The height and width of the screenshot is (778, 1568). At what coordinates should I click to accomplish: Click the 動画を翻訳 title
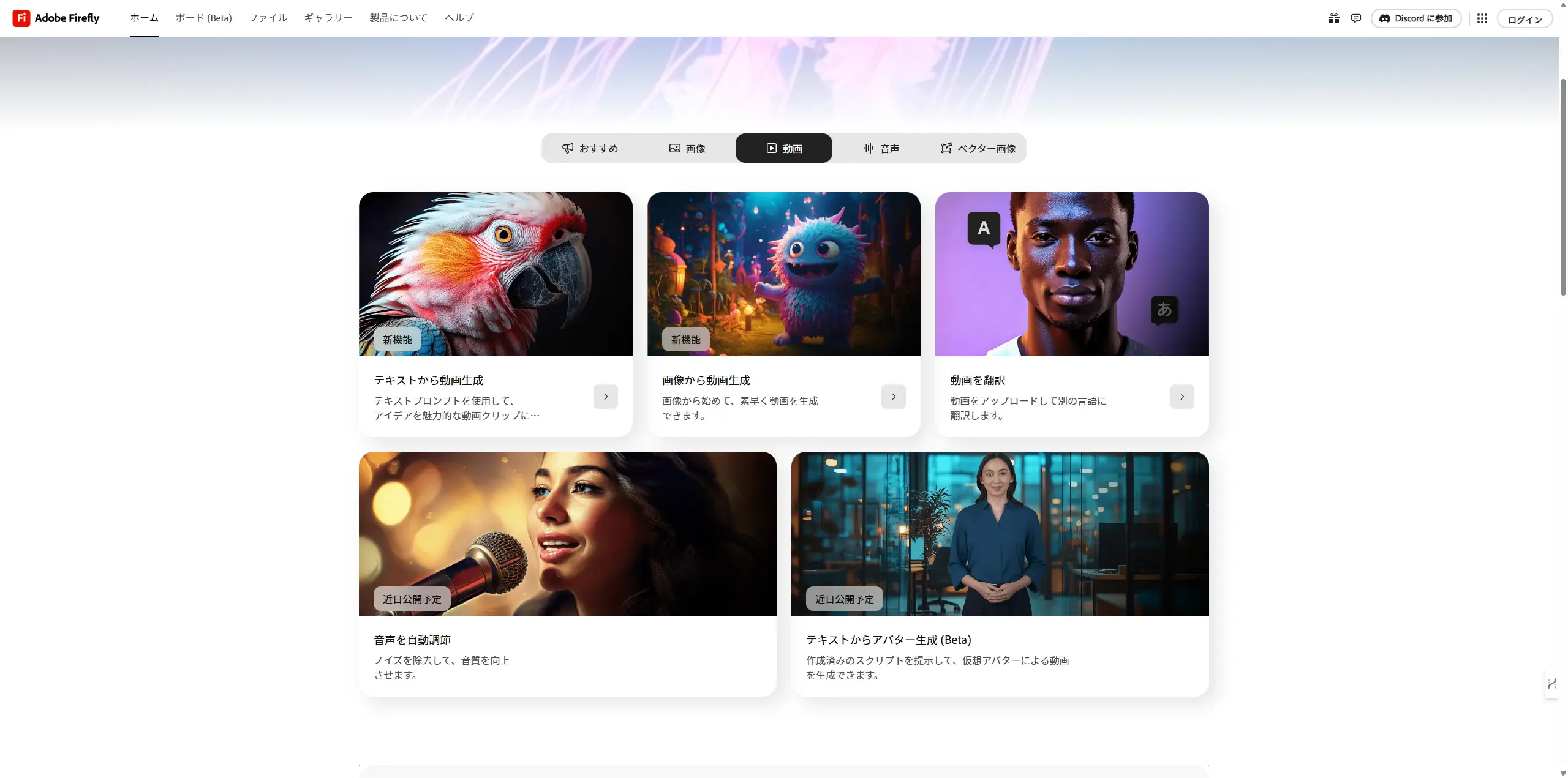pos(978,380)
